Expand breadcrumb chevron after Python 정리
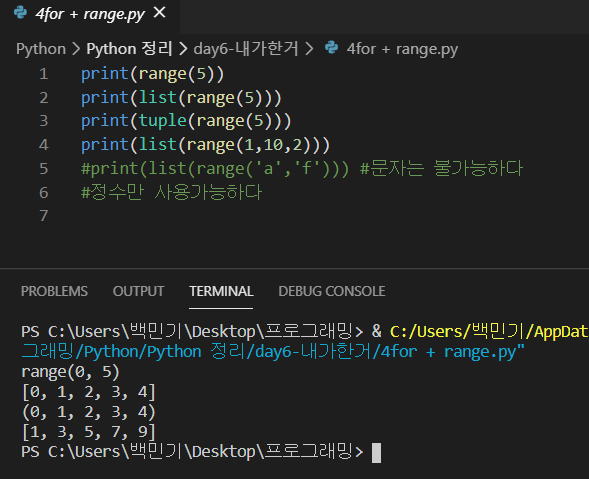Viewport: 589px width, 479px height. tap(183, 49)
